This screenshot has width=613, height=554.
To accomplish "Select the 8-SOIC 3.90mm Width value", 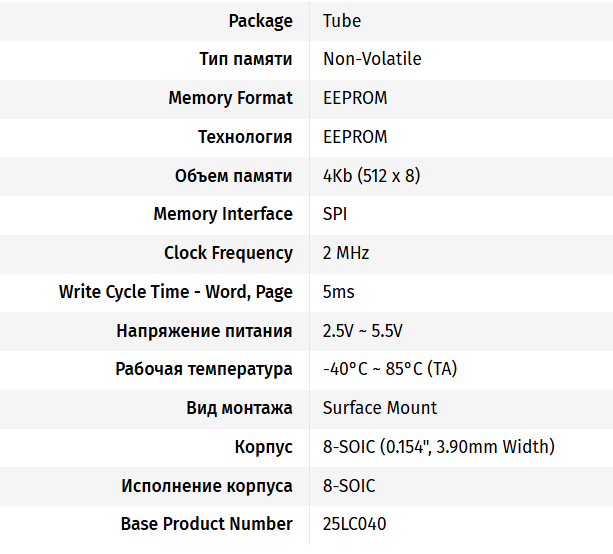I will click(438, 447).
